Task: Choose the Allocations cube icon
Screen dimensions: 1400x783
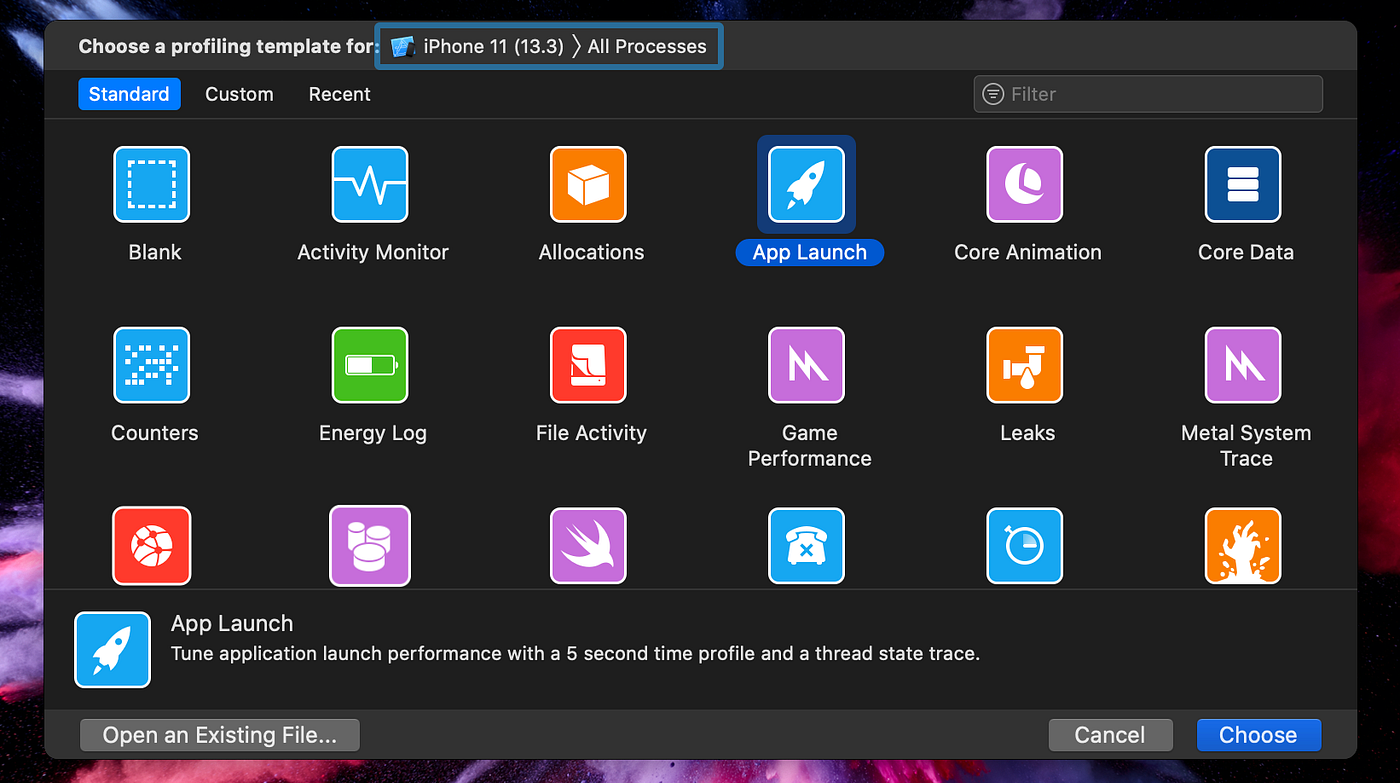Action: click(588, 184)
